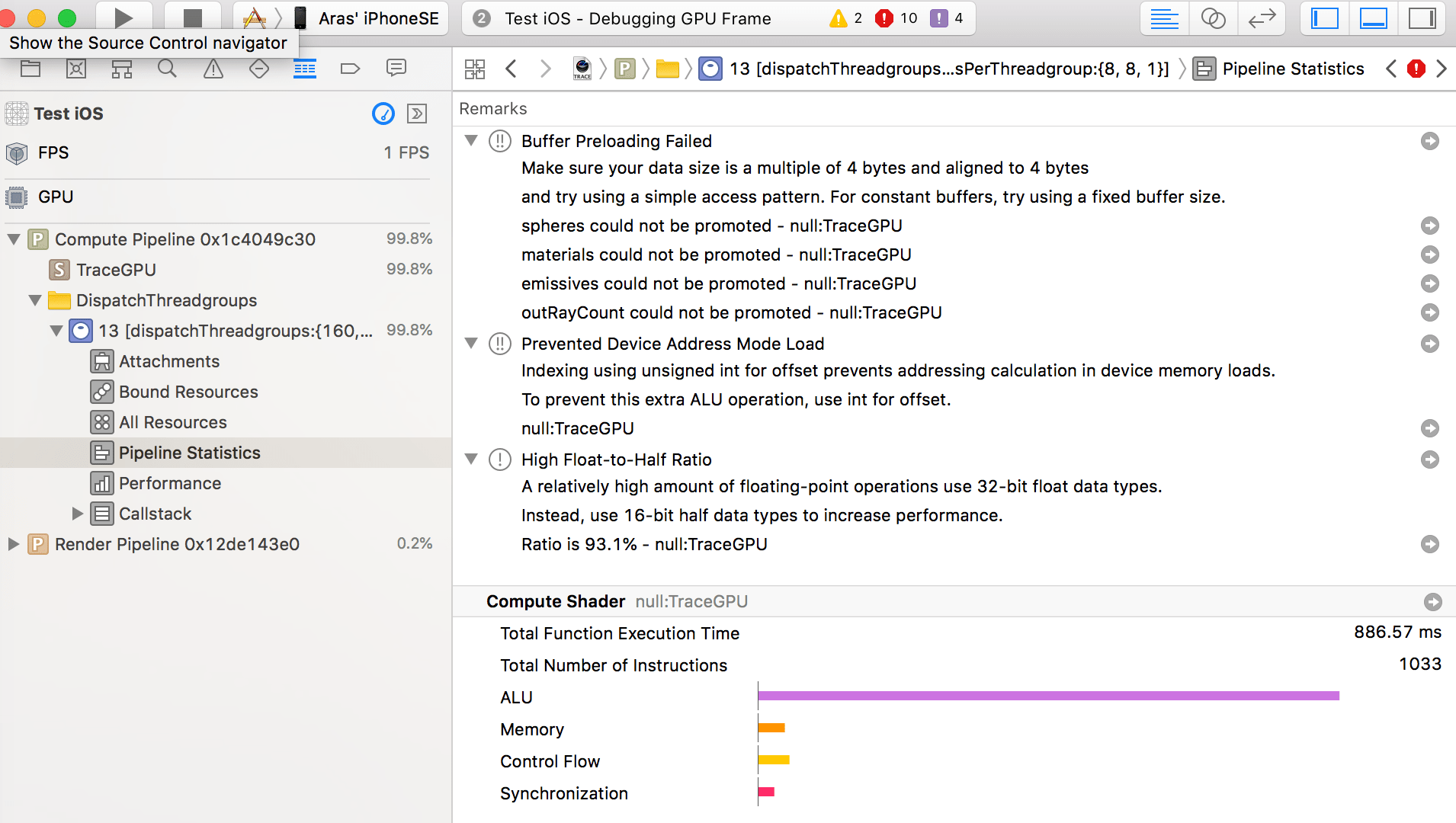This screenshot has height=823, width=1456.
Task: Go back in editor history
Action: 512,69
